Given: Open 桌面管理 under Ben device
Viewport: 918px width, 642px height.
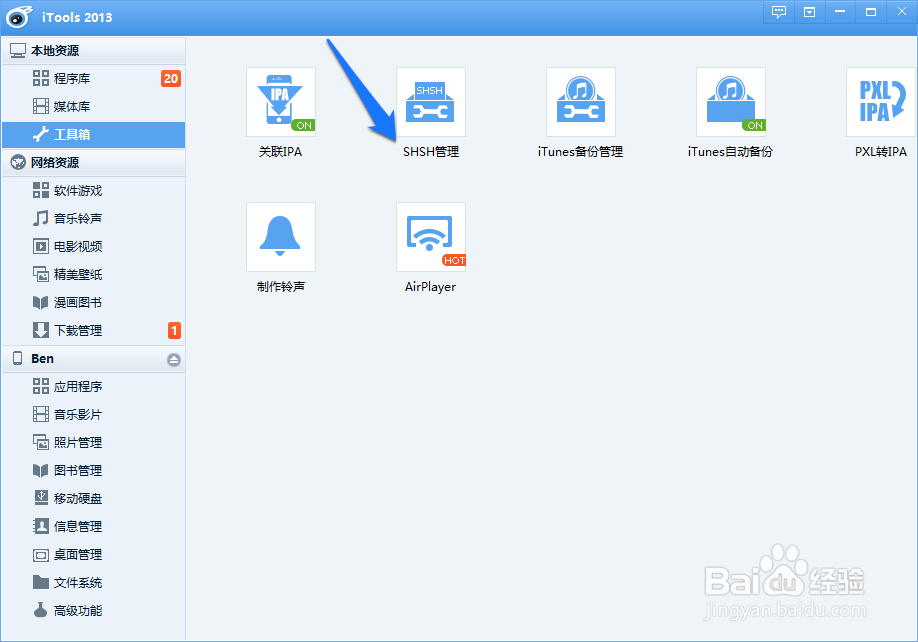Looking at the screenshot, I should (x=94, y=555).
